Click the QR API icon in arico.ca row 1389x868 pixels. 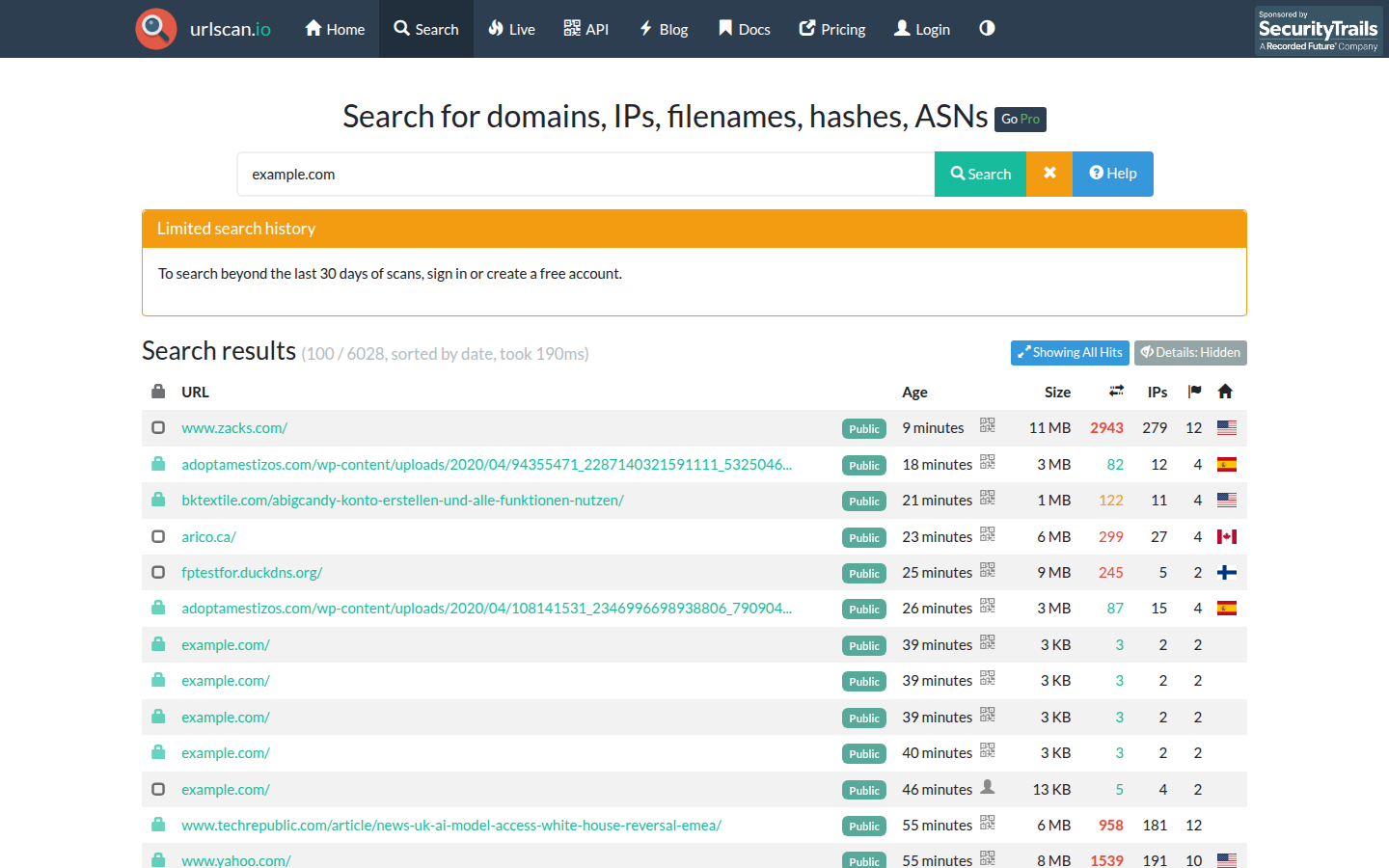(988, 534)
